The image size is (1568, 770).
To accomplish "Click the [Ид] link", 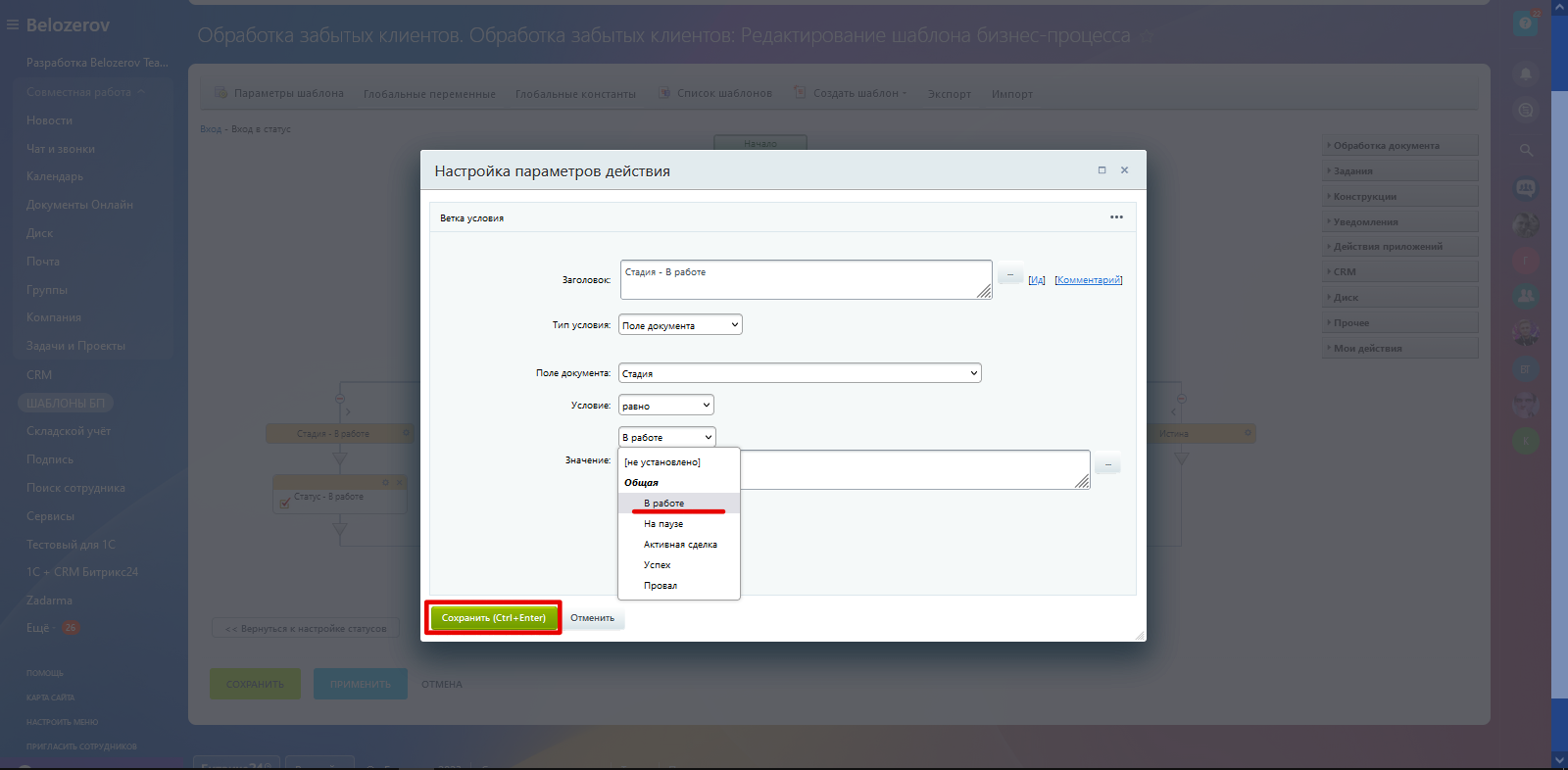I will pyautogui.click(x=1037, y=280).
